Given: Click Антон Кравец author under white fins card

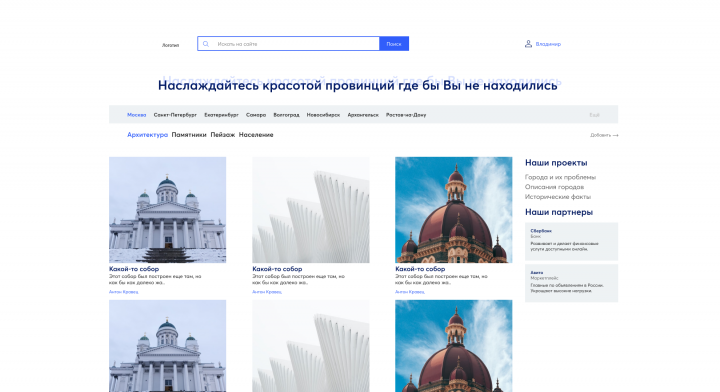Looking at the screenshot, I should coord(267,292).
